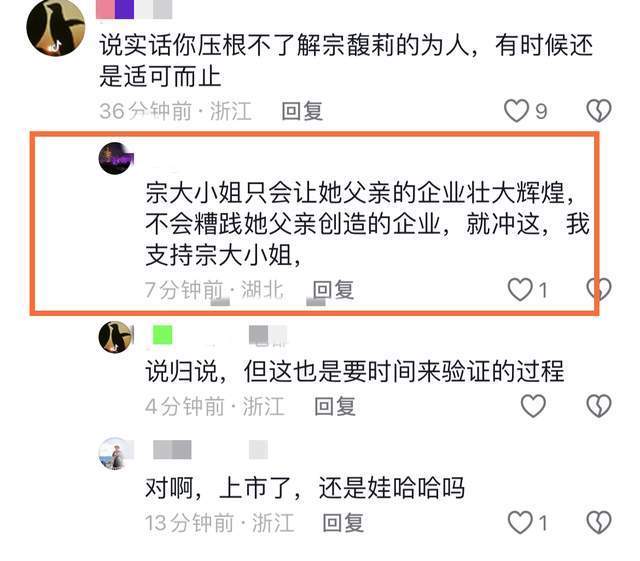
Task: Open the username above 对啊，上市了 comment
Action: (x=211, y=450)
